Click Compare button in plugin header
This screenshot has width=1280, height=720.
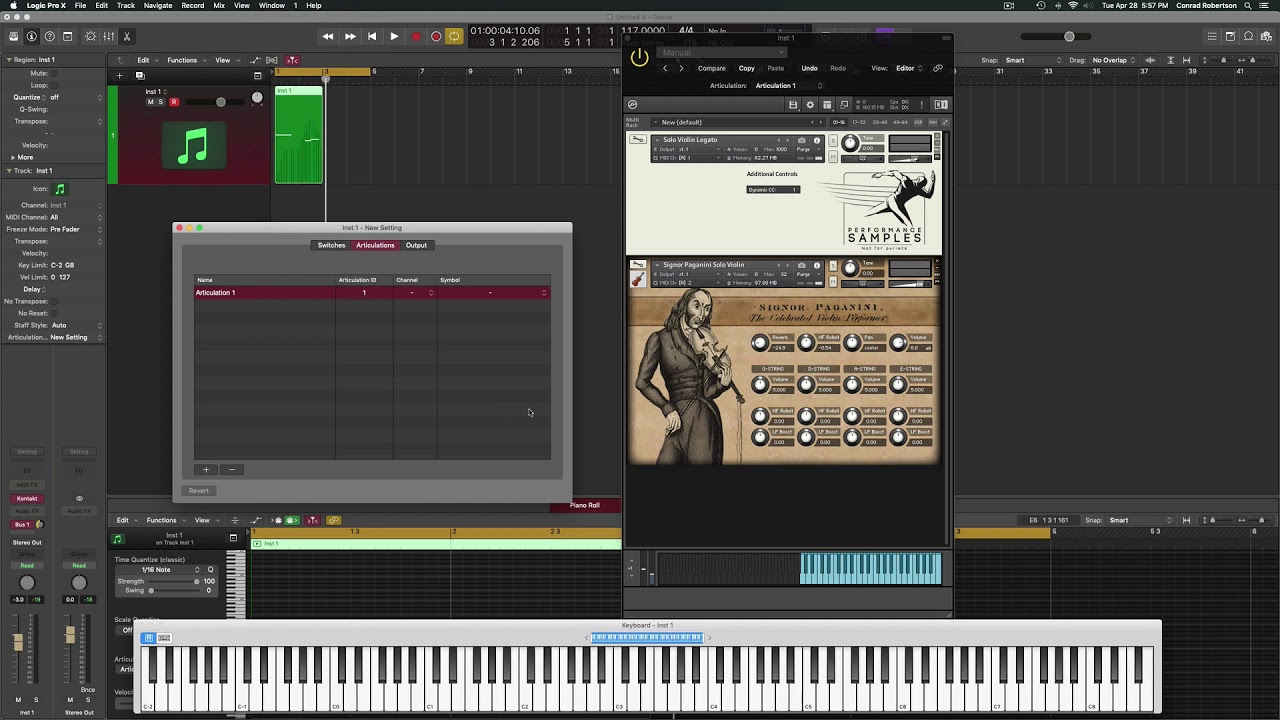click(712, 68)
